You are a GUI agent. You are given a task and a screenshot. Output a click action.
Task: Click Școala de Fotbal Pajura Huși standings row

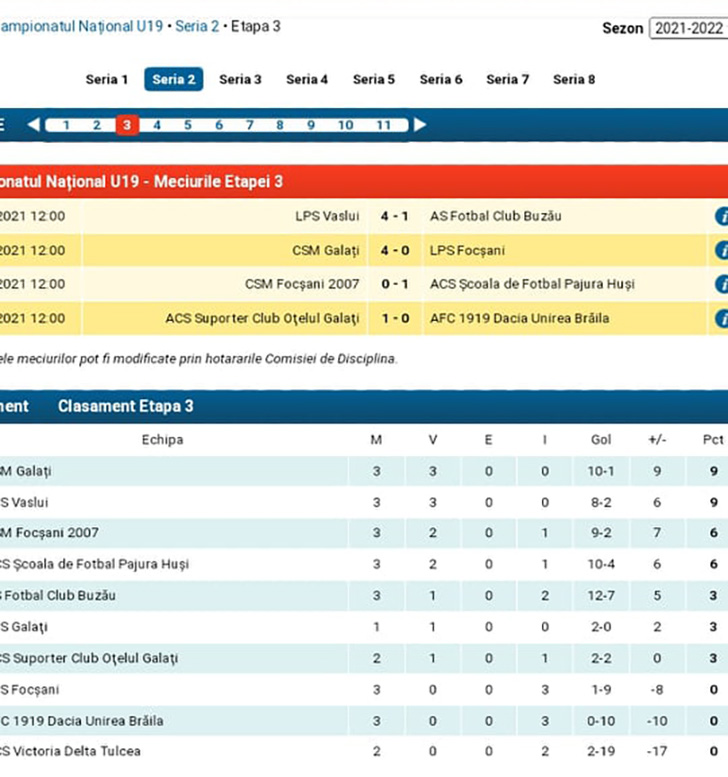(x=364, y=564)
